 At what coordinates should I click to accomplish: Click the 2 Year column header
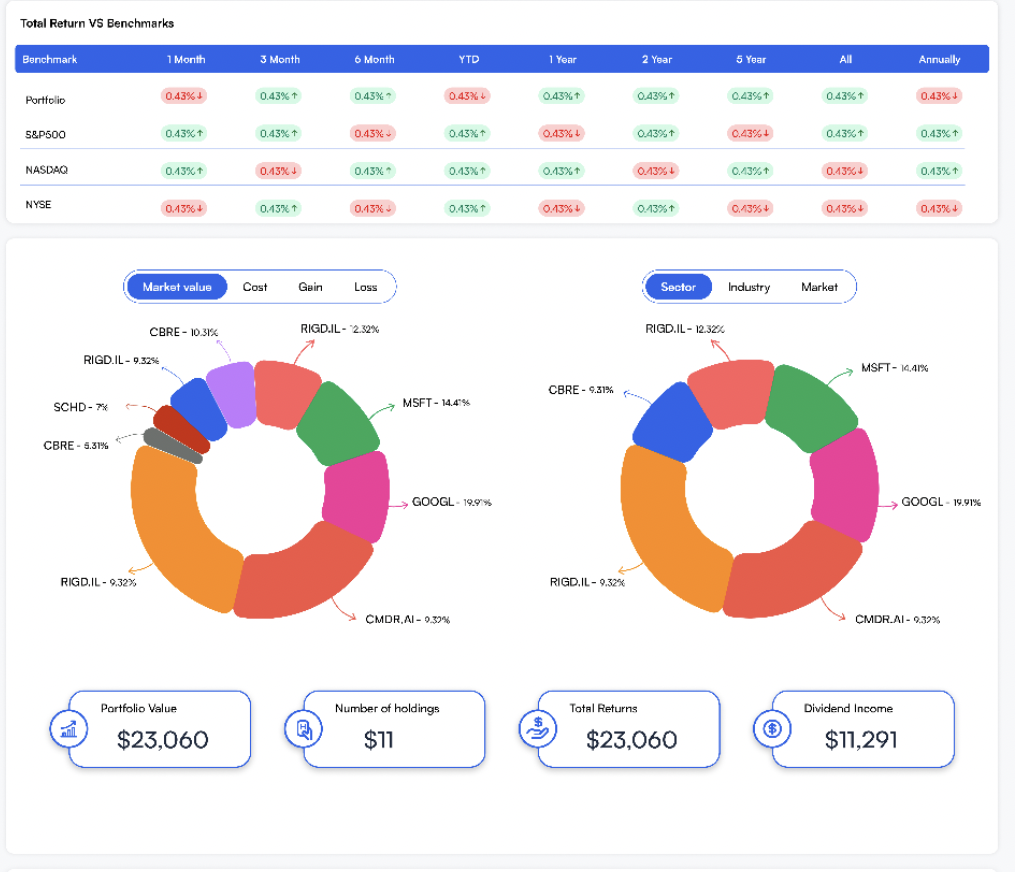tap(657, 60)
